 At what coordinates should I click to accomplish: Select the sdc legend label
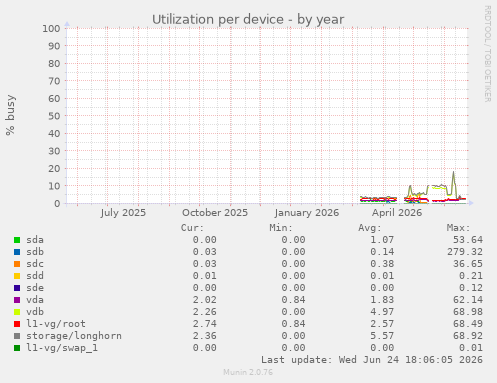click(35, 264)
